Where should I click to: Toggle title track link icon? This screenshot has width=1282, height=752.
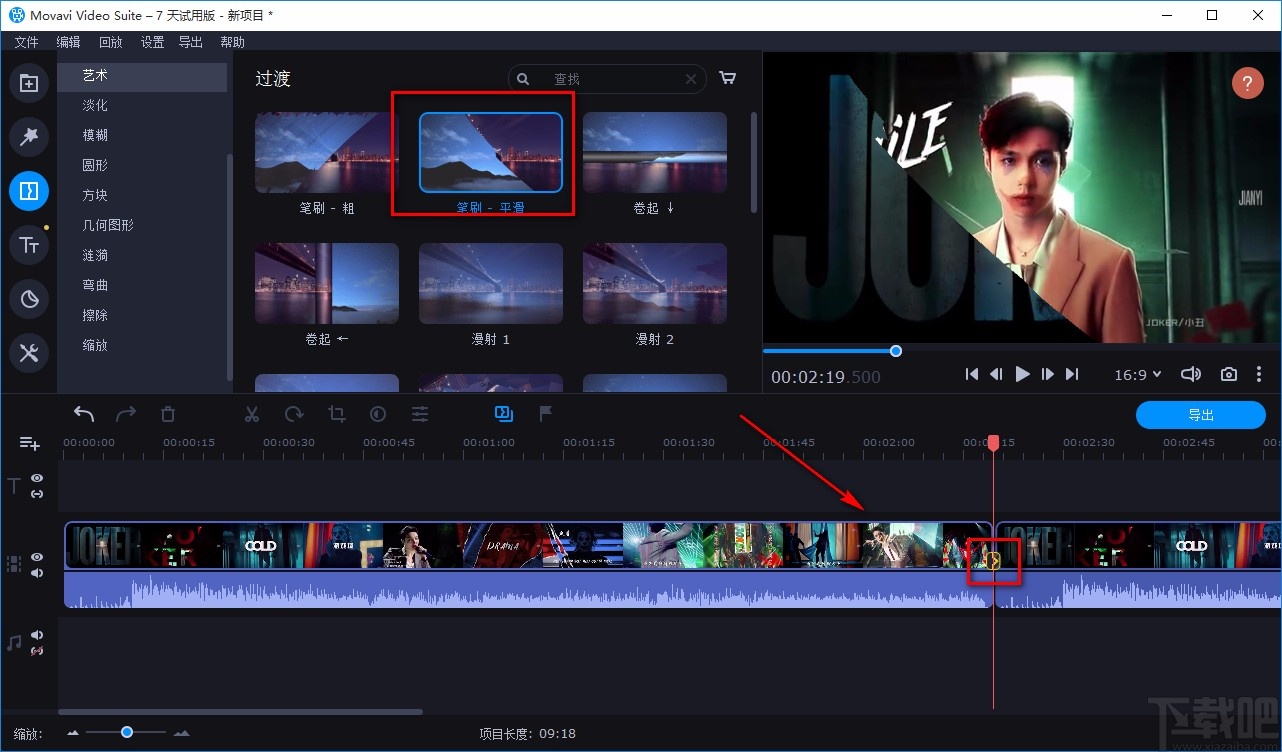(x=37, y=494)
